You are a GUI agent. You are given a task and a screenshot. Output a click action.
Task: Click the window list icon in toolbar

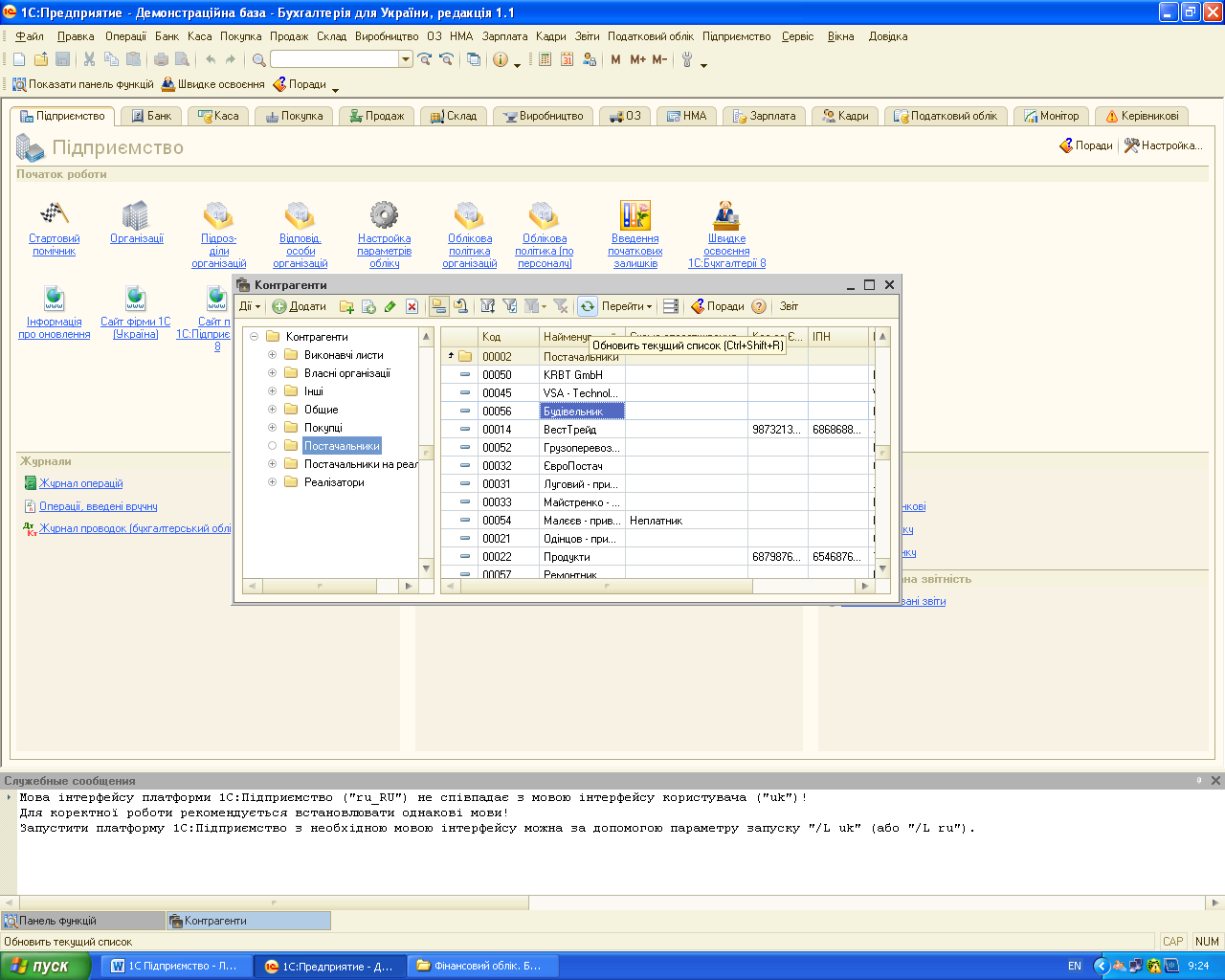tap(474, 59)
